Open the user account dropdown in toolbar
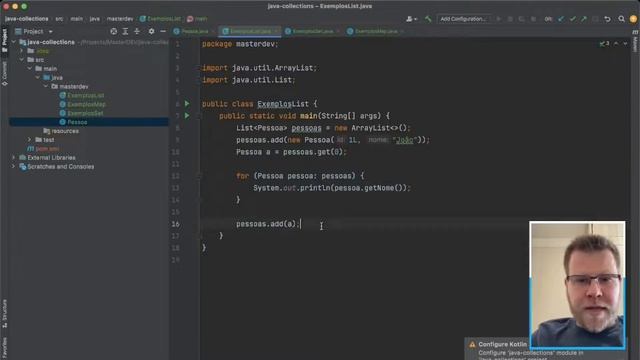This screenshot has width=640, height=360. [411, 19]
